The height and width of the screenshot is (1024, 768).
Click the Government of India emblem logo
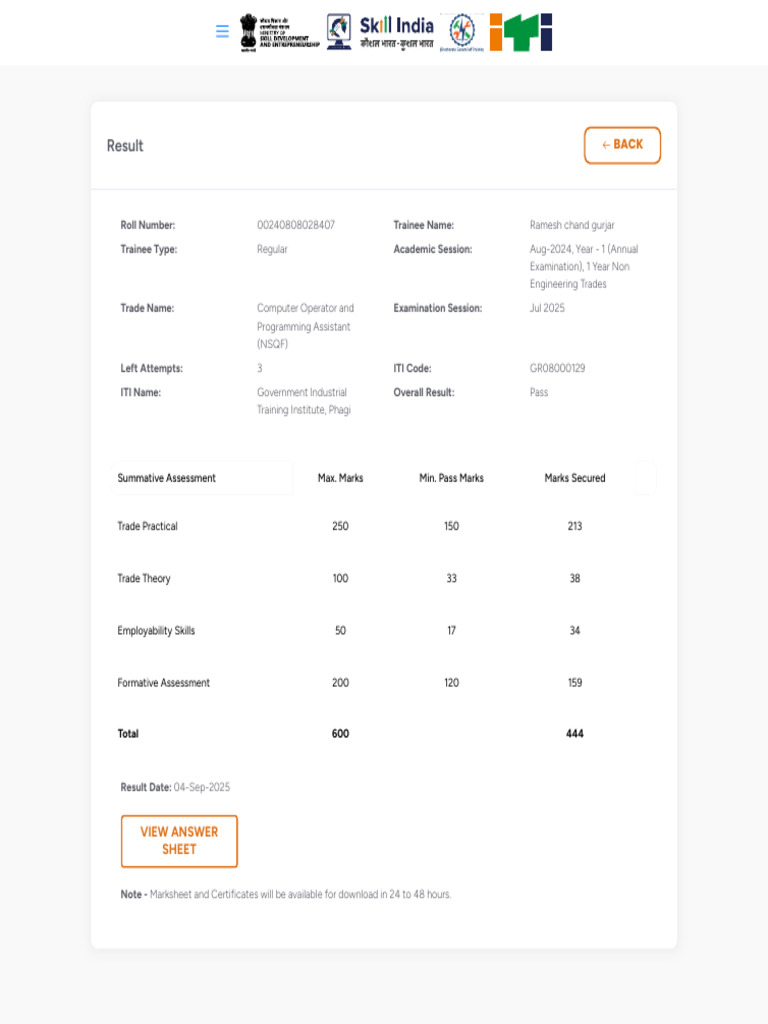tap(280, 32)
